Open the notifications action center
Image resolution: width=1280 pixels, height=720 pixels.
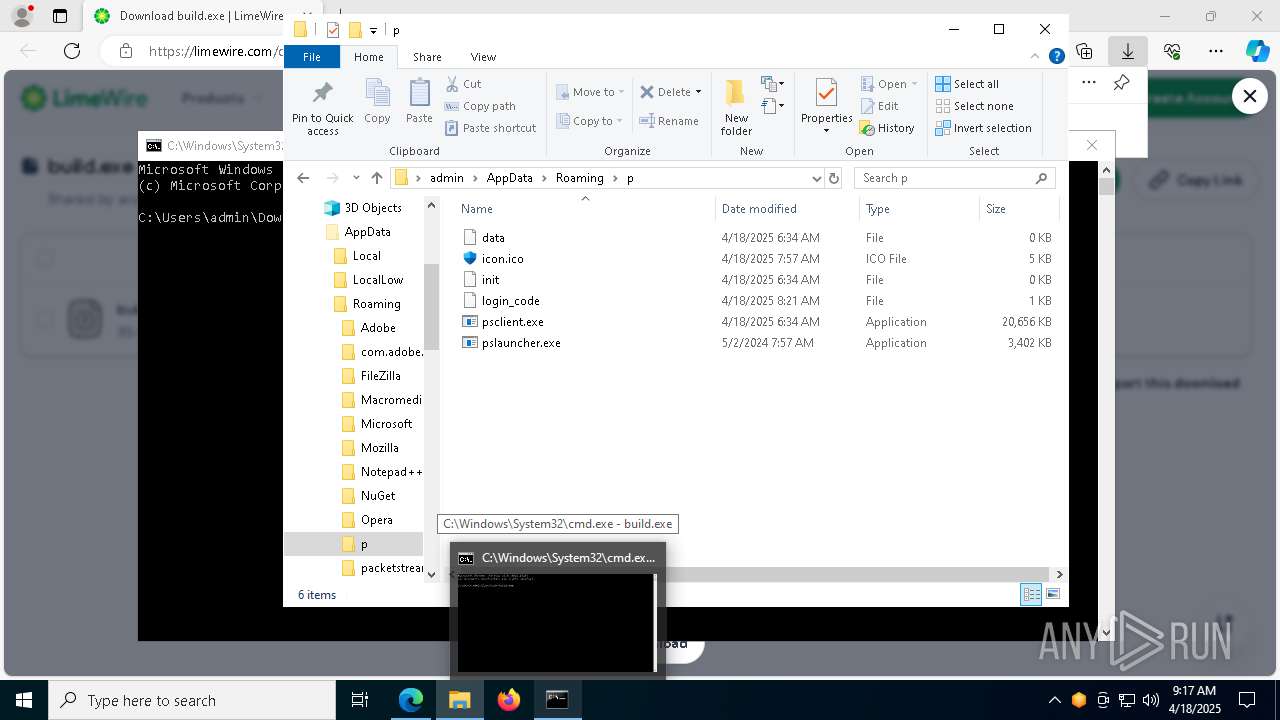coord(1247,700)
